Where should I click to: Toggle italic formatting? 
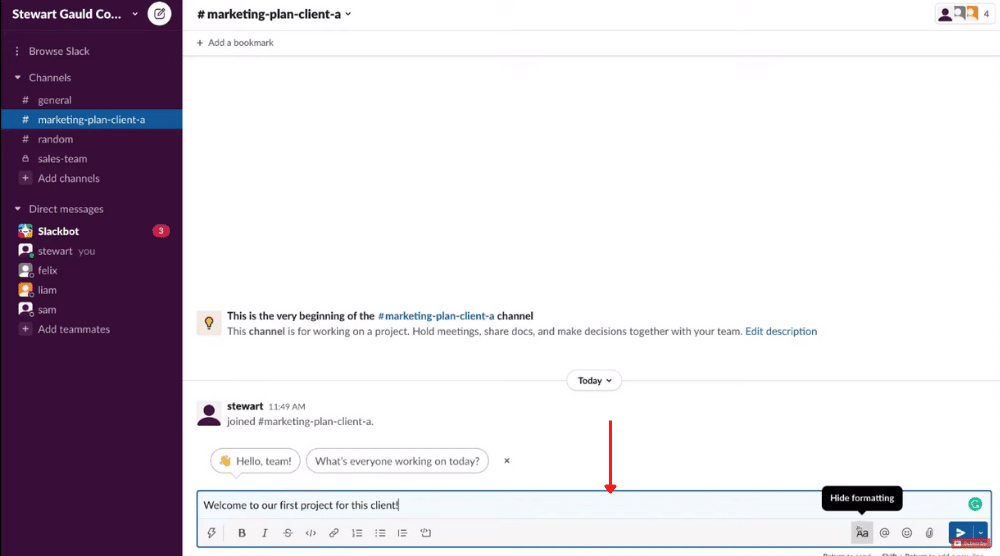coord(265,533)
